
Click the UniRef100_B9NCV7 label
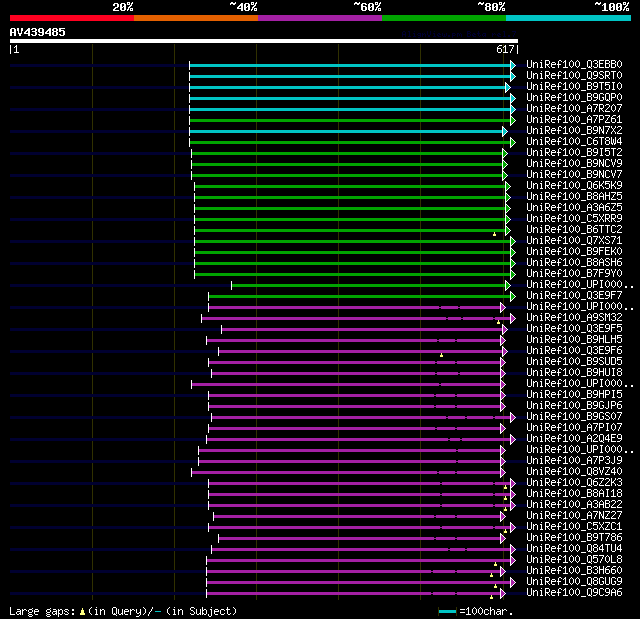click(574, 175)
